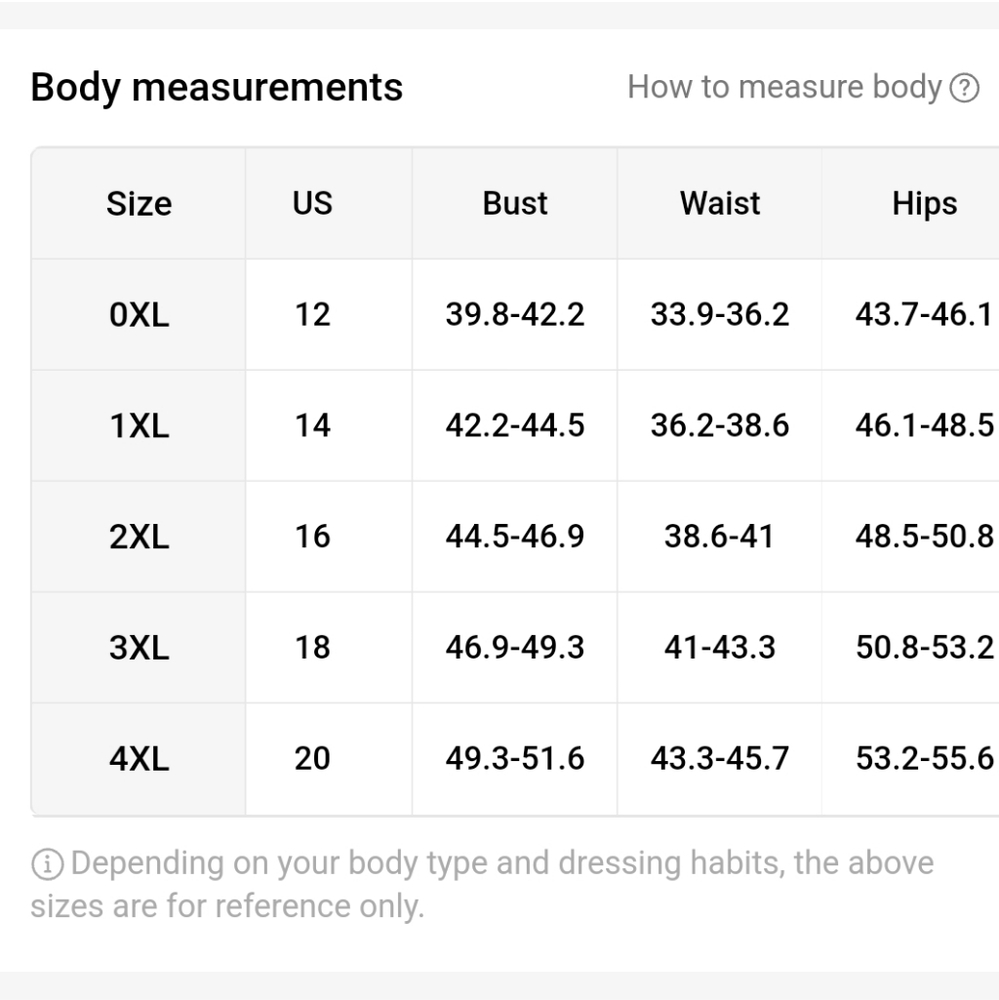The height and width of the screenshot is (1000, 999).
Task: Select the Hips column header
Action: point(924,205)
